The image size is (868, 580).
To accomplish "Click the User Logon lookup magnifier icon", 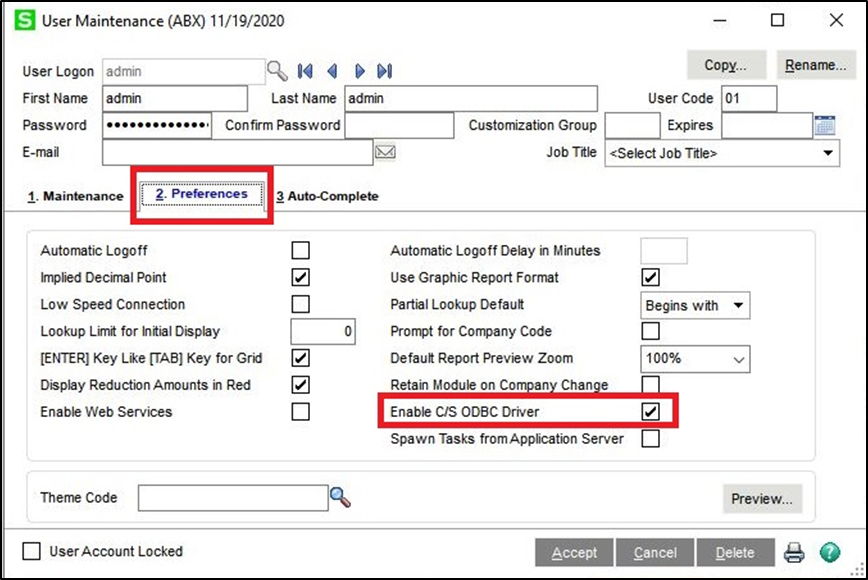I will pos(277,71).
